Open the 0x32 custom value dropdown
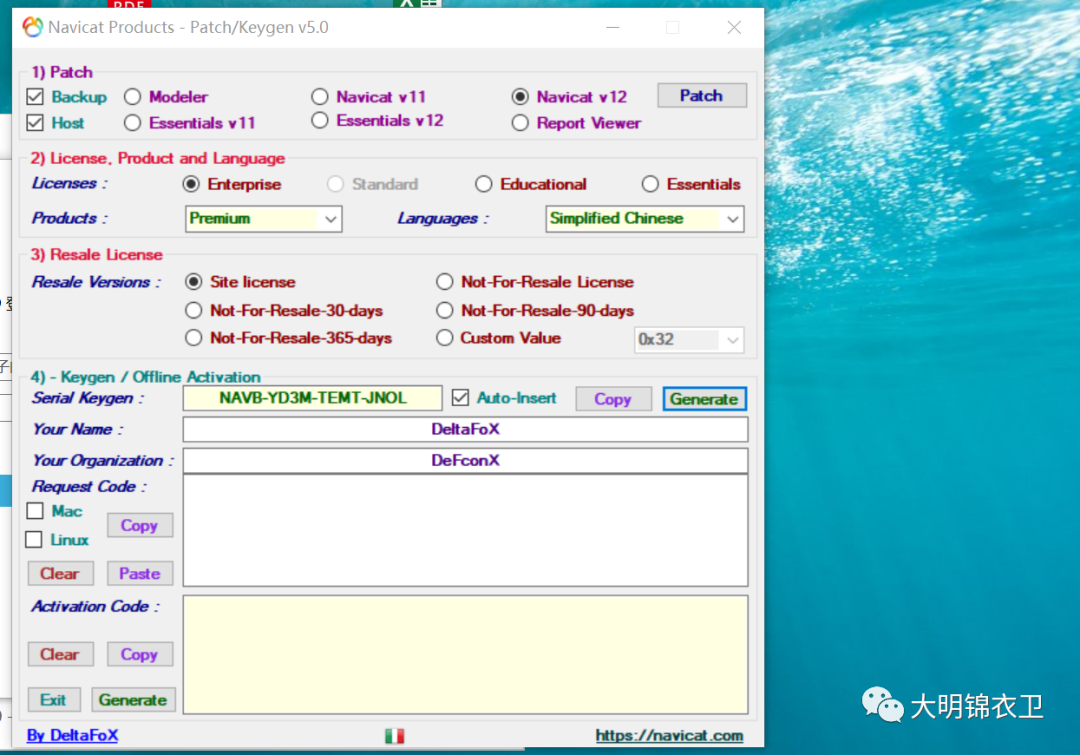Viewport: 1080px width, 755px height. (689, 340)
